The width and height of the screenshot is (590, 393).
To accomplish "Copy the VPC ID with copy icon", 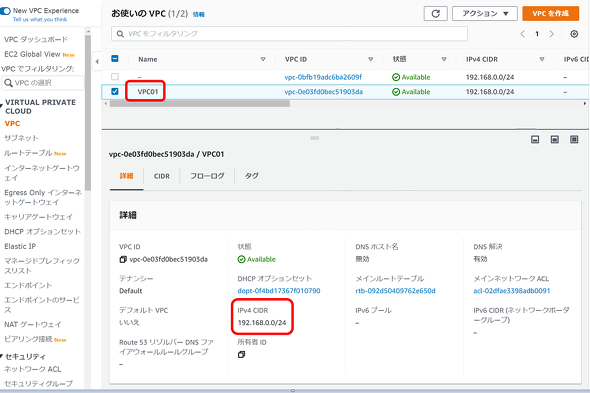I will (123, 259).
